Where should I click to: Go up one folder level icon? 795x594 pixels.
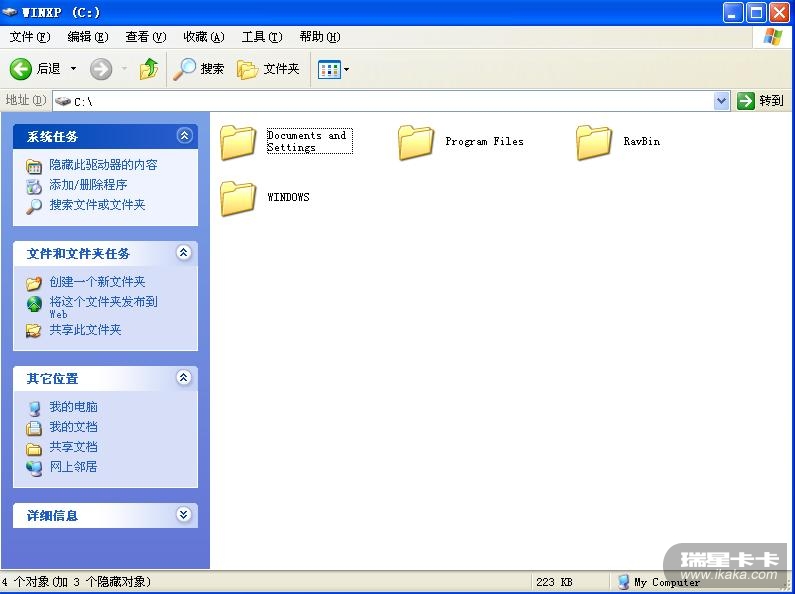(x=149, y=69)
